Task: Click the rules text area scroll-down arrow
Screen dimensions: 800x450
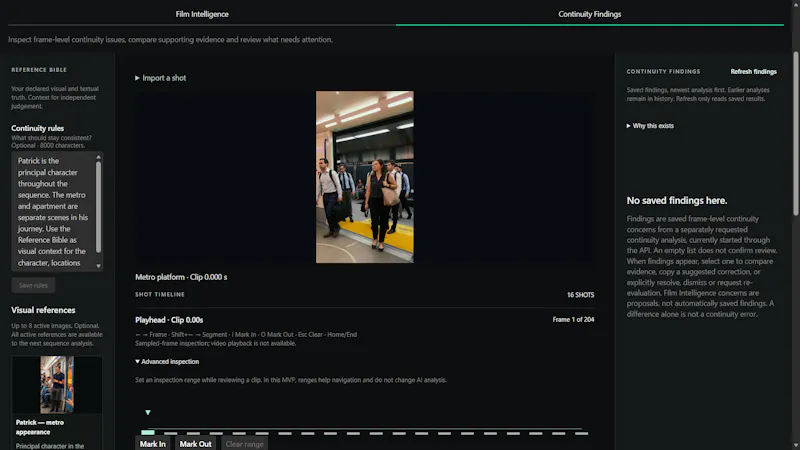Action: tap(98, 266)
